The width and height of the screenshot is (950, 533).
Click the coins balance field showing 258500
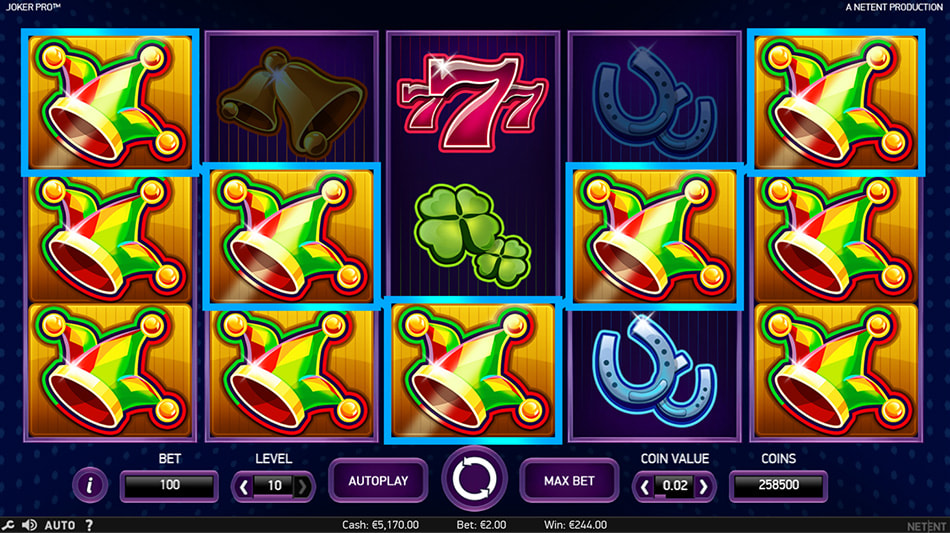tap(779, 485)
